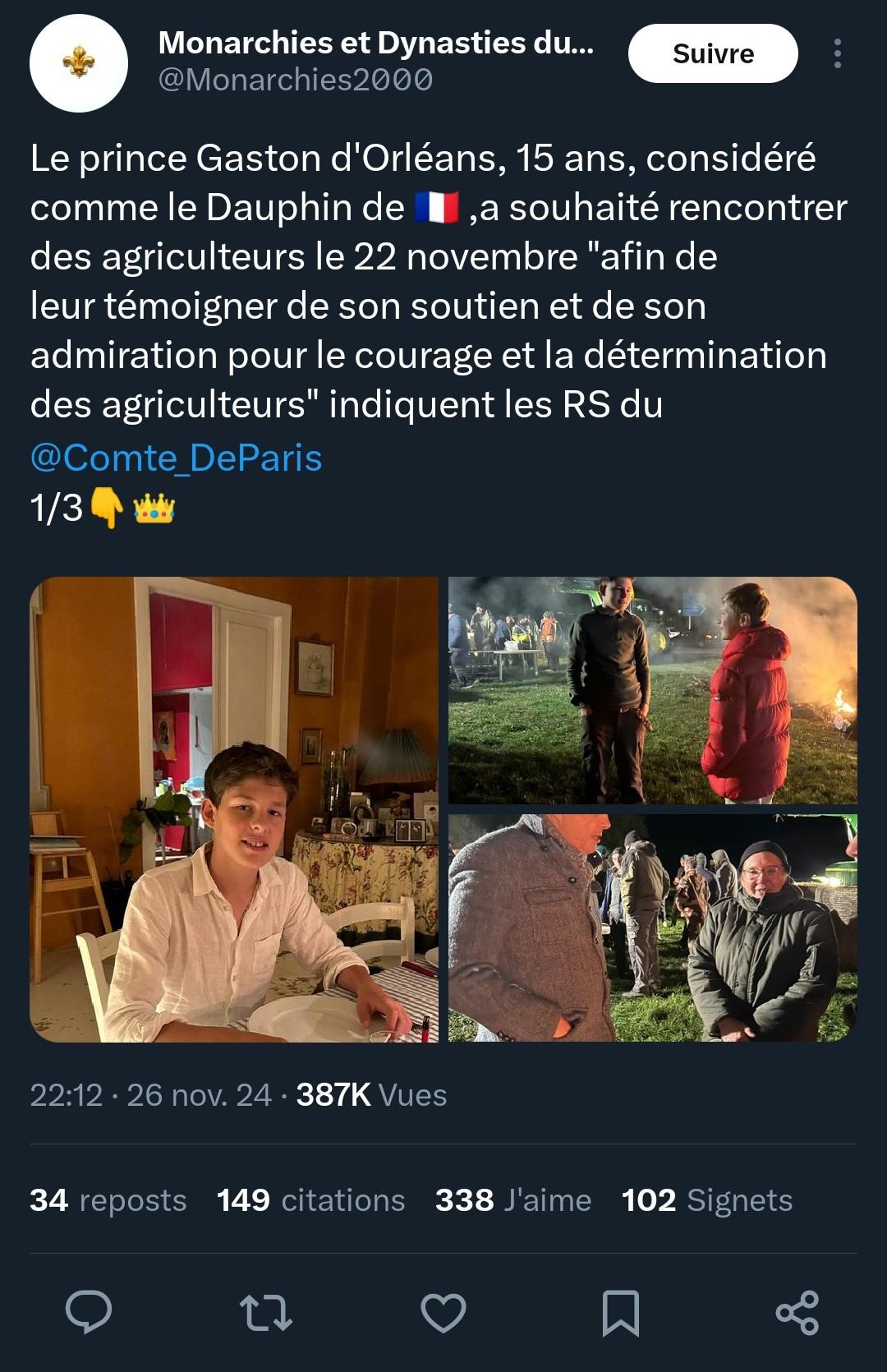Tap the repost arrows icon
887x1372 pixels.
[x=265, y=1312]
